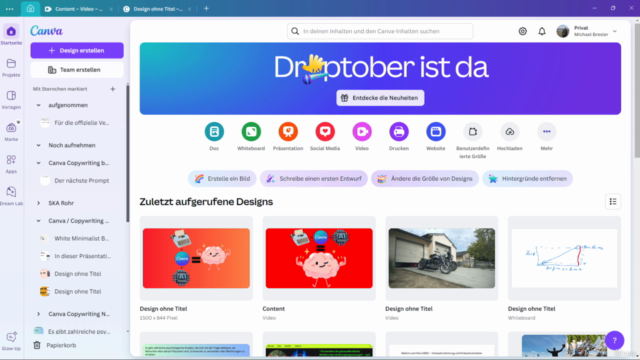Open Startseite in the left sidebar
The width and height of the screenshot is (640, 360).
(11, 35)
